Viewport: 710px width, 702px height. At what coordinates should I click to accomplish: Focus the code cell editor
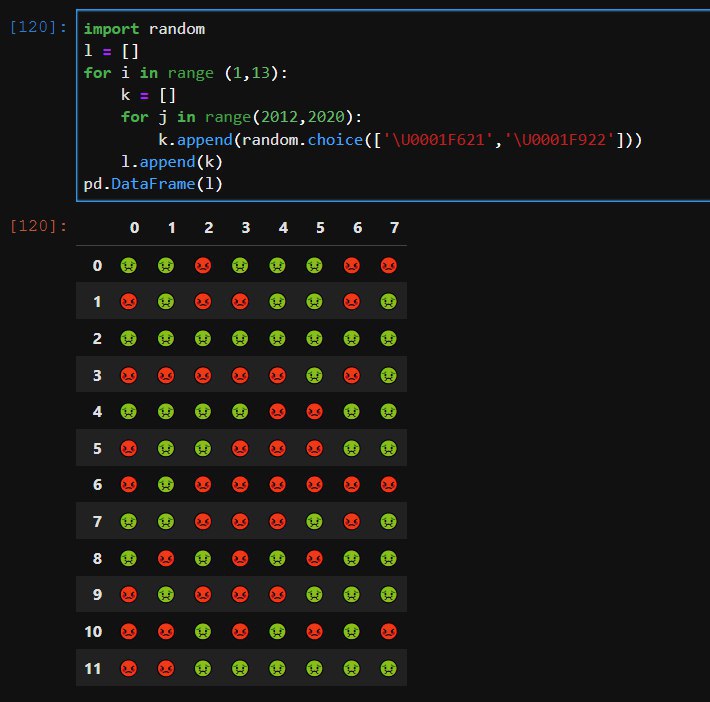click(393, 106)
